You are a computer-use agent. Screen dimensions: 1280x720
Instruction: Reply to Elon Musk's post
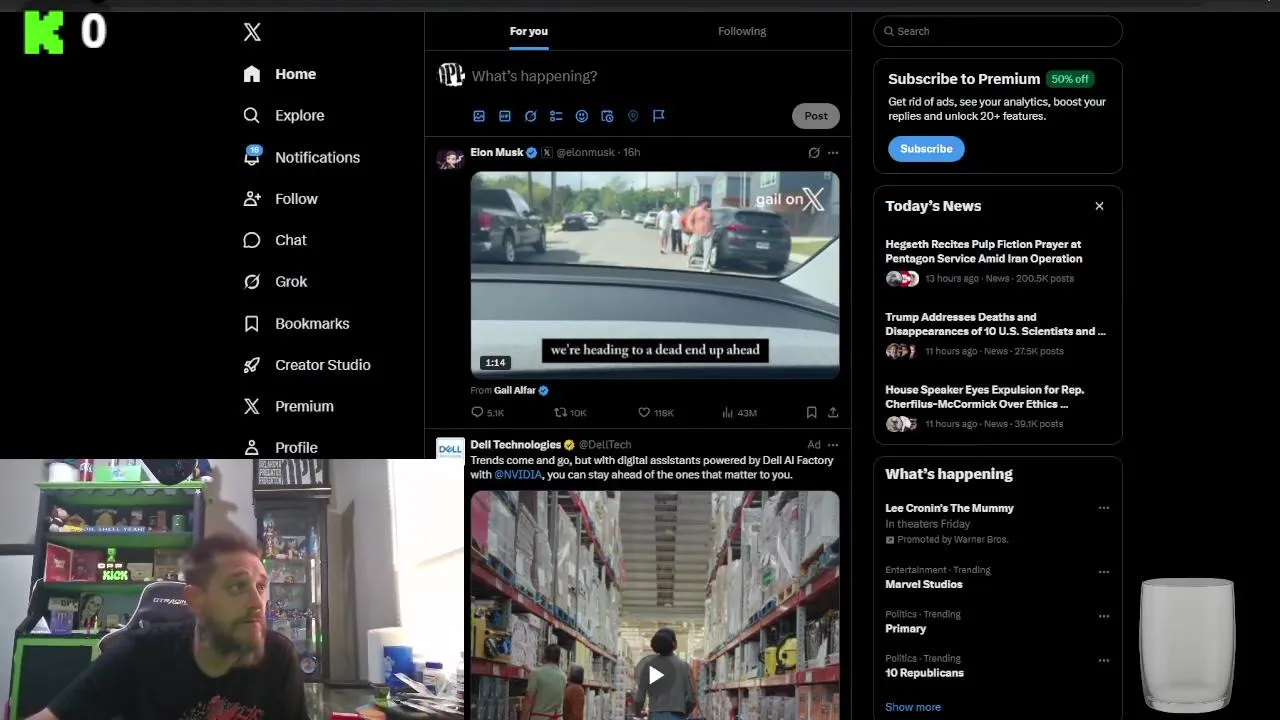487,412
